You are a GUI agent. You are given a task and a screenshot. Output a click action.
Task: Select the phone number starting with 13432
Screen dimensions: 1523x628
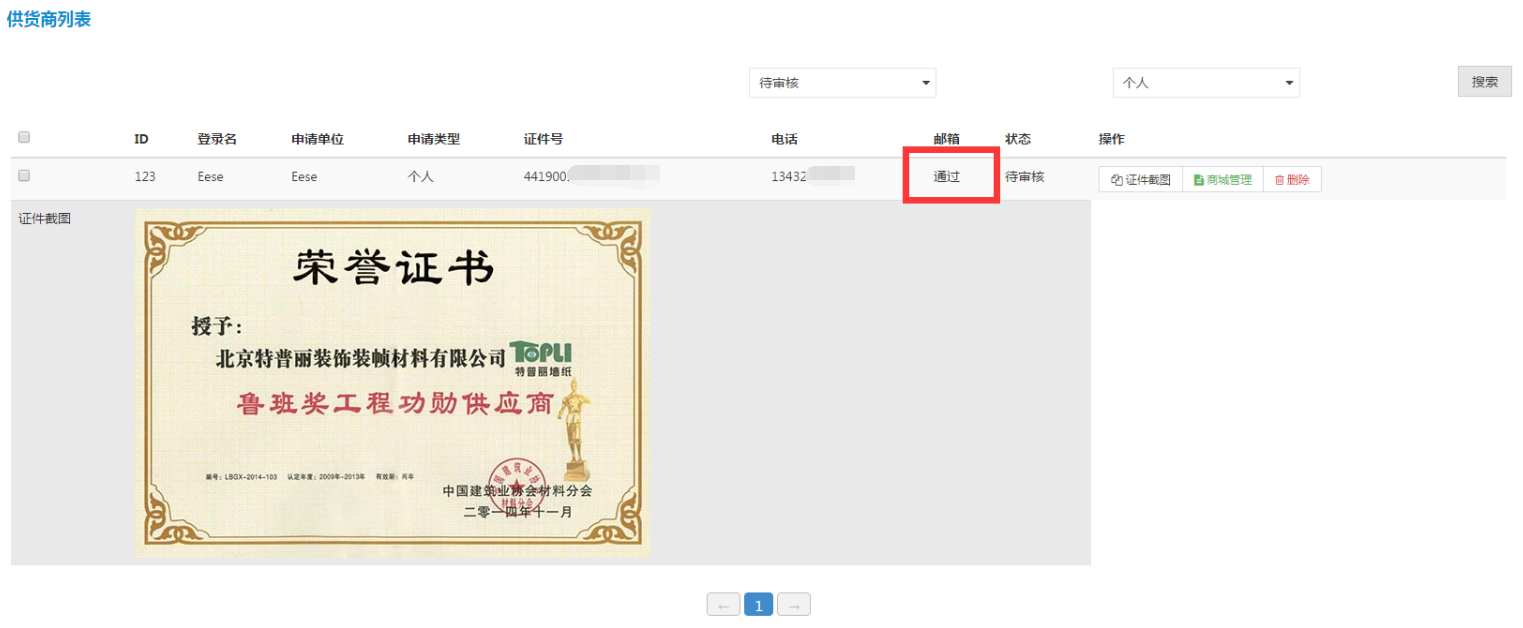coord(813,177)
